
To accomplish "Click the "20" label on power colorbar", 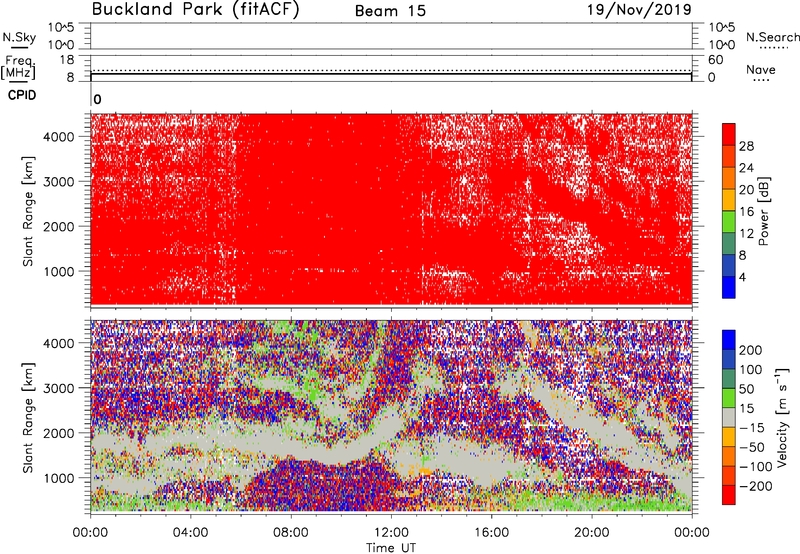I will [746, 190].
